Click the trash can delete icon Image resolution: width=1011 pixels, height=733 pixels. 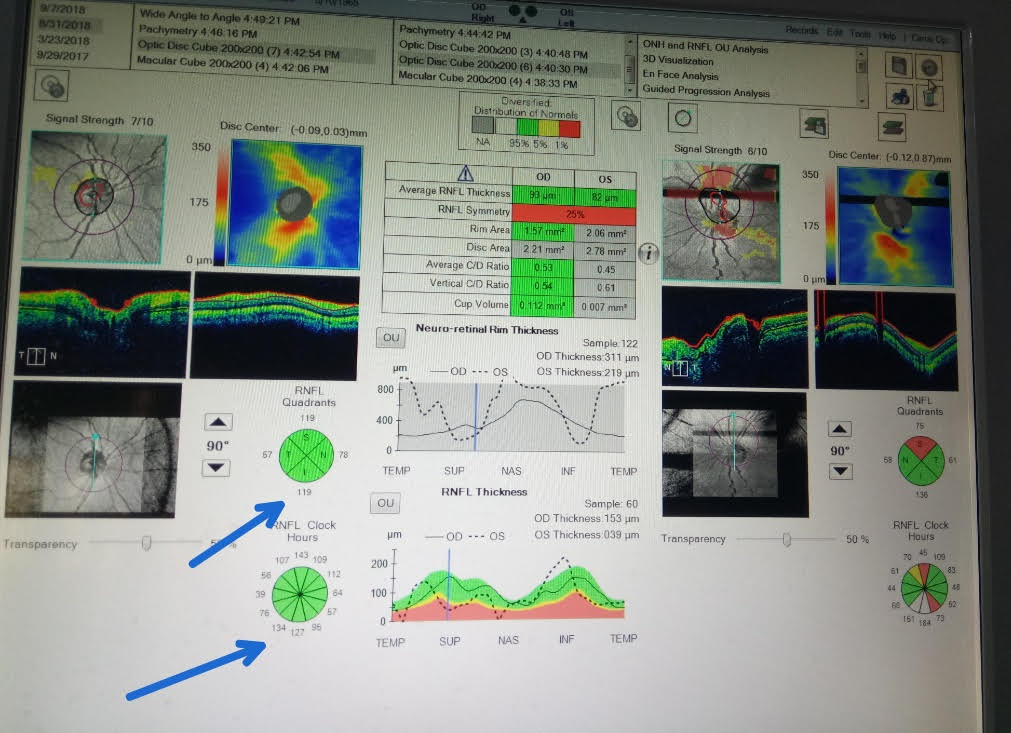pos(928,97)
